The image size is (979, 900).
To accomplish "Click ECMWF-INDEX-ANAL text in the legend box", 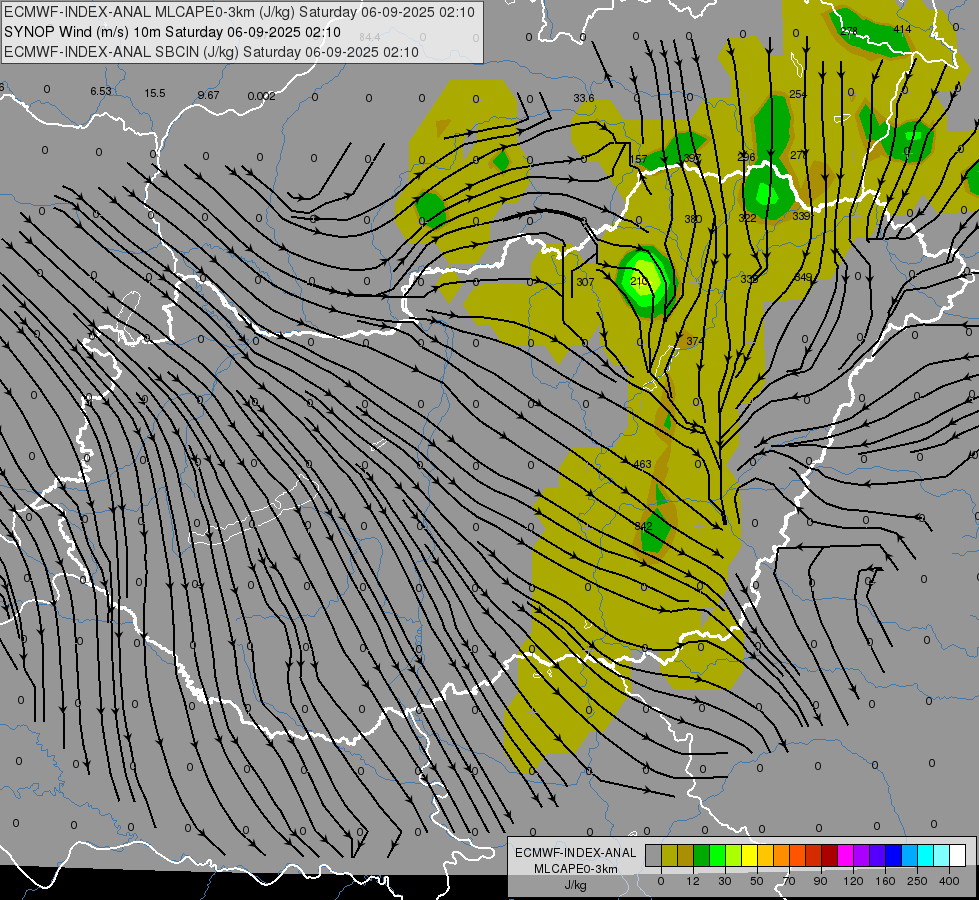I will pyautogui.click(x=576, y=853).
